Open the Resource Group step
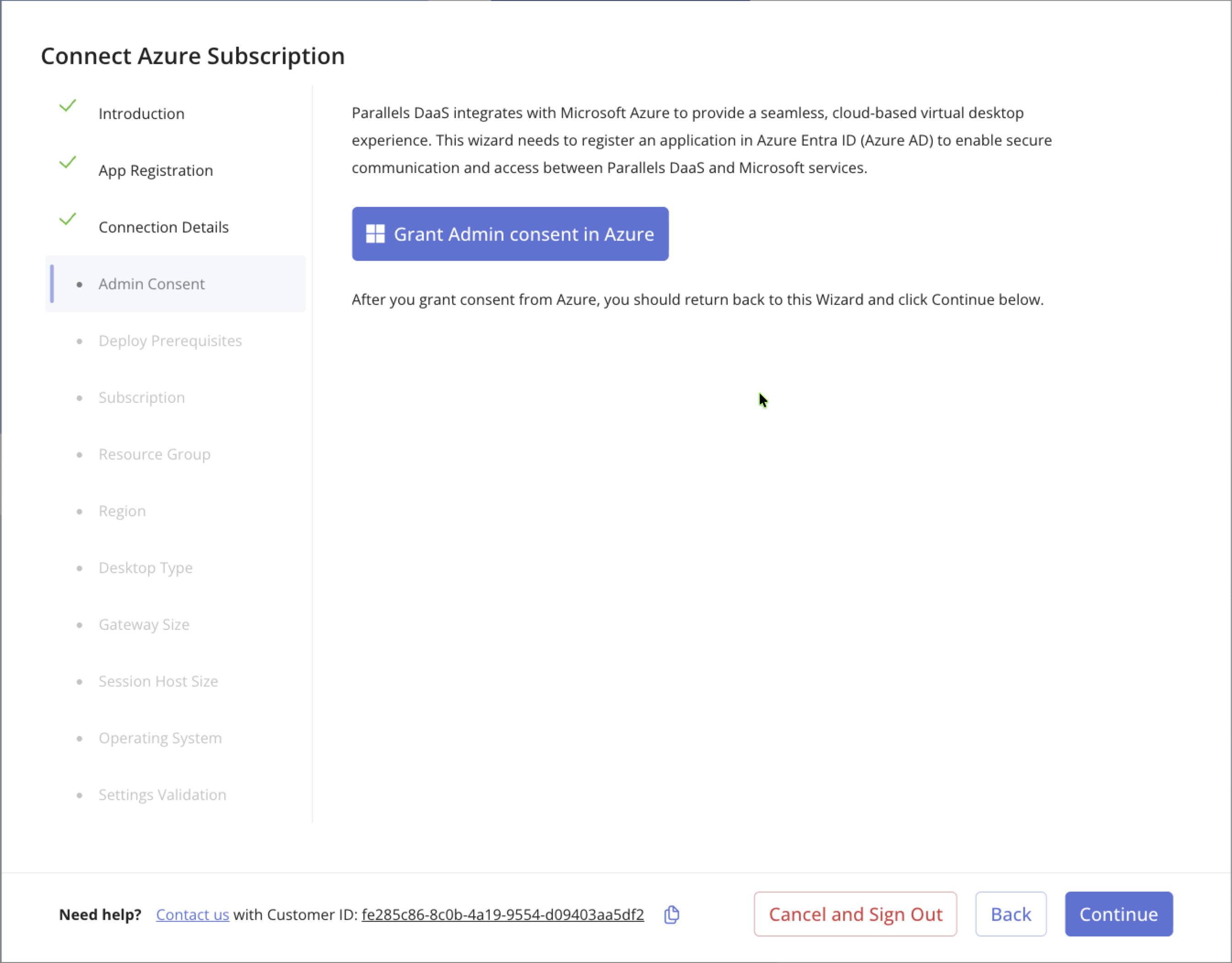 (155, 454)
